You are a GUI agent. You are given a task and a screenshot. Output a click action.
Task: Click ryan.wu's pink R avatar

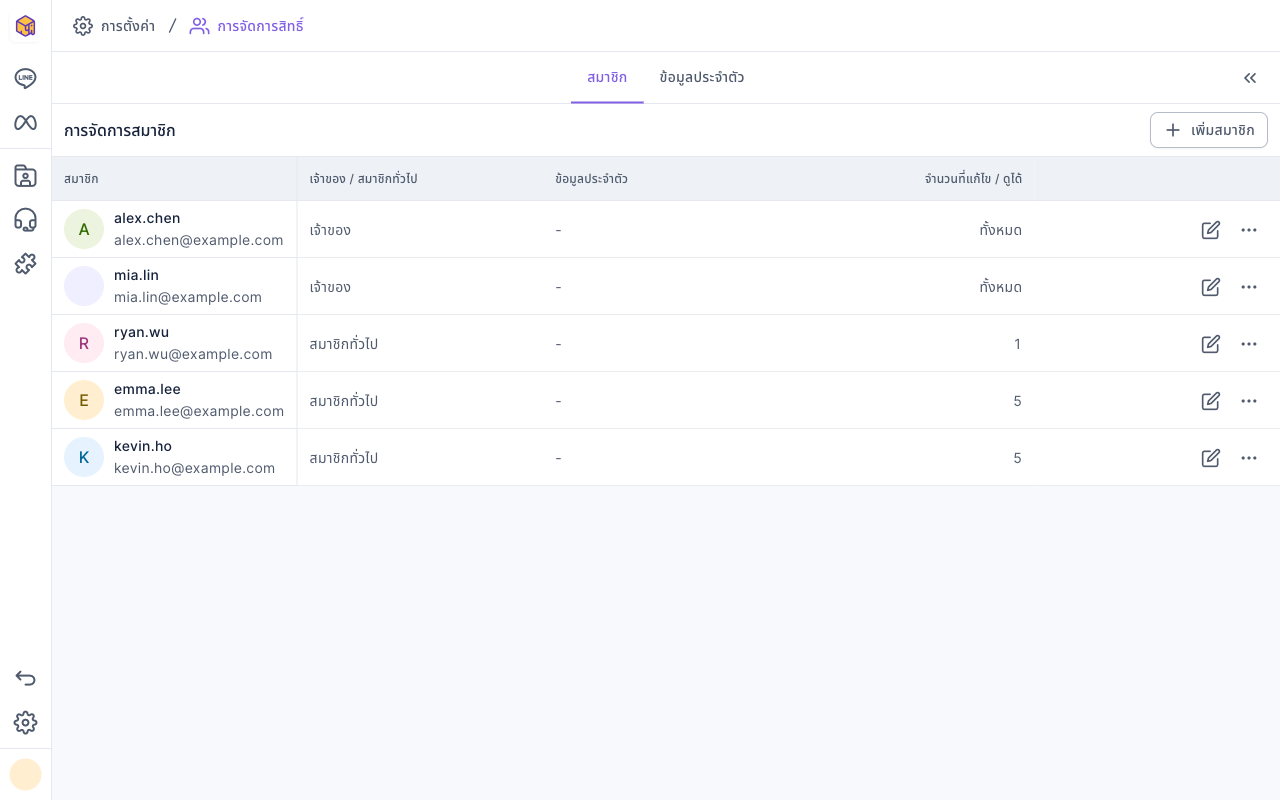[84, 344]
